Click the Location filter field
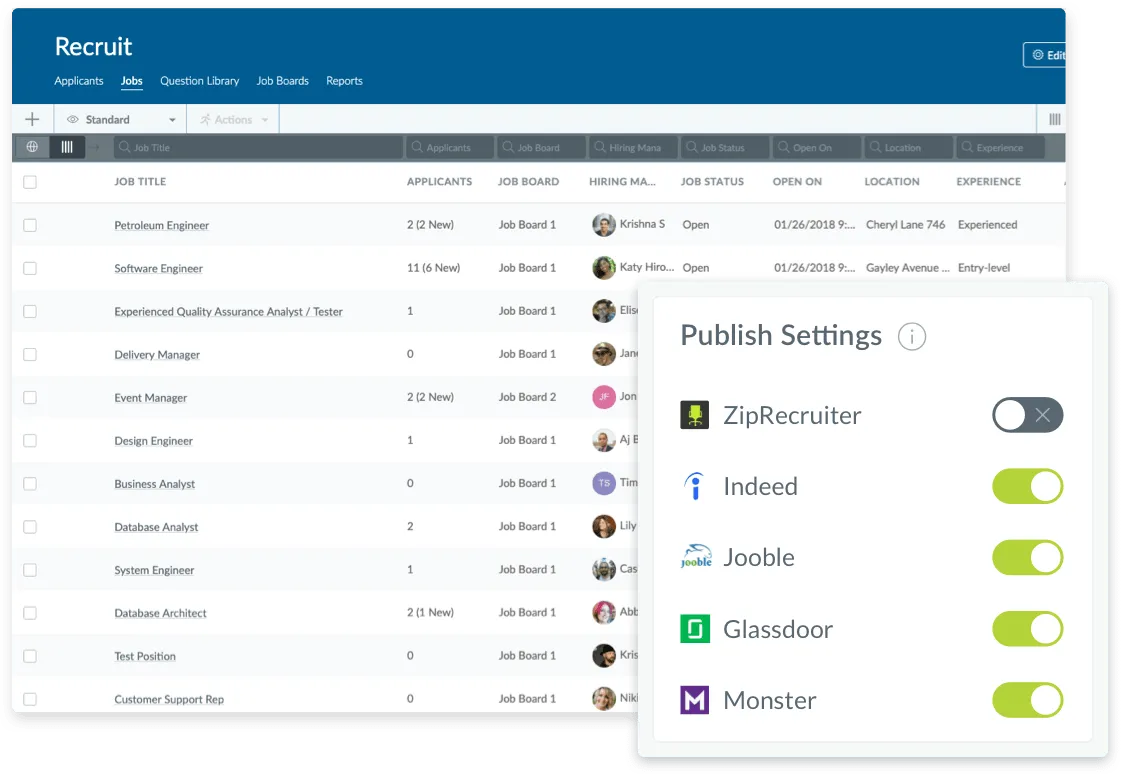Image resolution: width=1122 pixels, height=774 pixels. tap(909, 147)
